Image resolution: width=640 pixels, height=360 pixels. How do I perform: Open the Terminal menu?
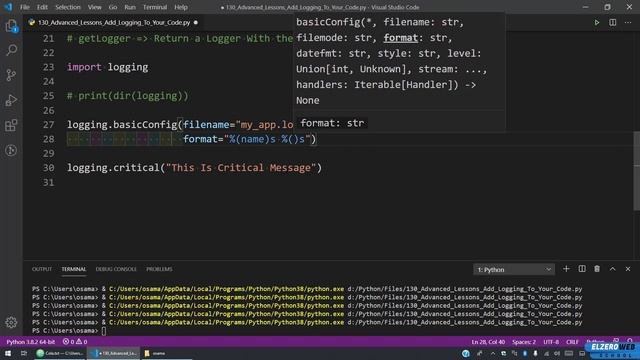pyautogui.click(x=155, y=7)
